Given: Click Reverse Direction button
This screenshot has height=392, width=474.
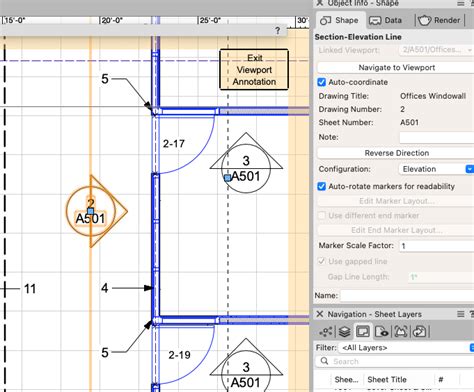Looking at the screenshot, I should [x=396, y=153].
